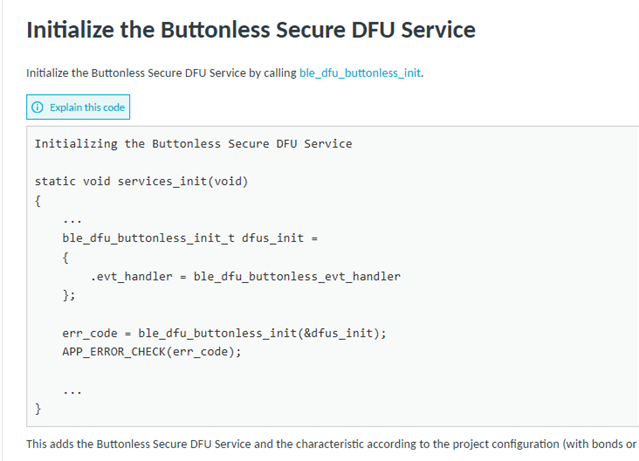Click the first ellipsis line in code
The image size is (639, 461).
coord(73,221)
